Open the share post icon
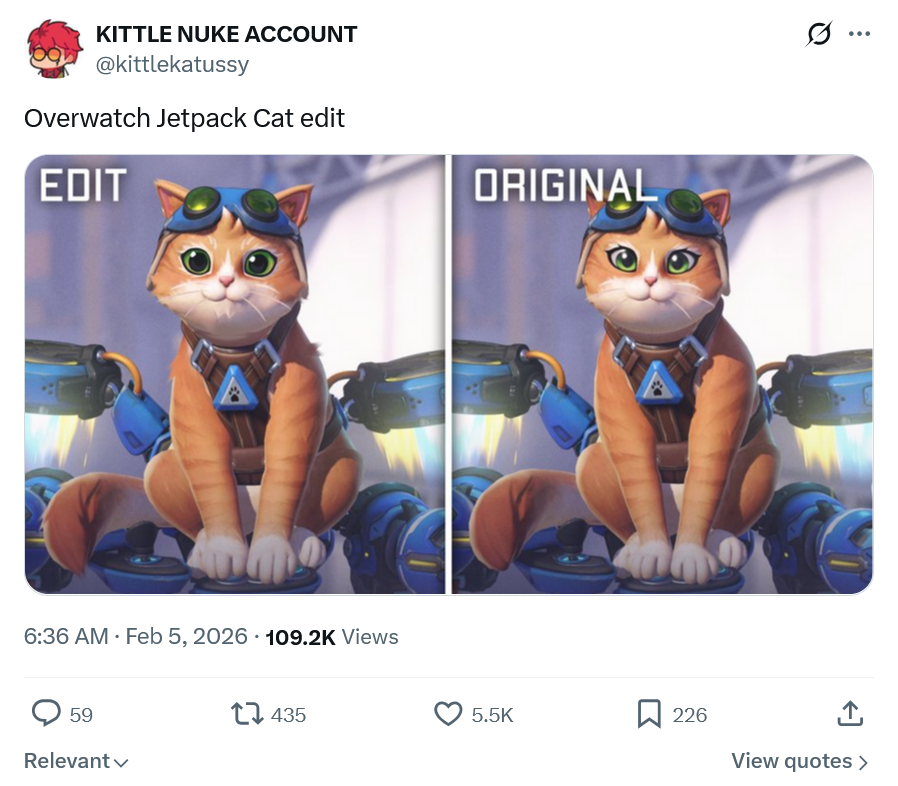Image resolution: width=898 pixels, height=786 pixels. point(848,713)
